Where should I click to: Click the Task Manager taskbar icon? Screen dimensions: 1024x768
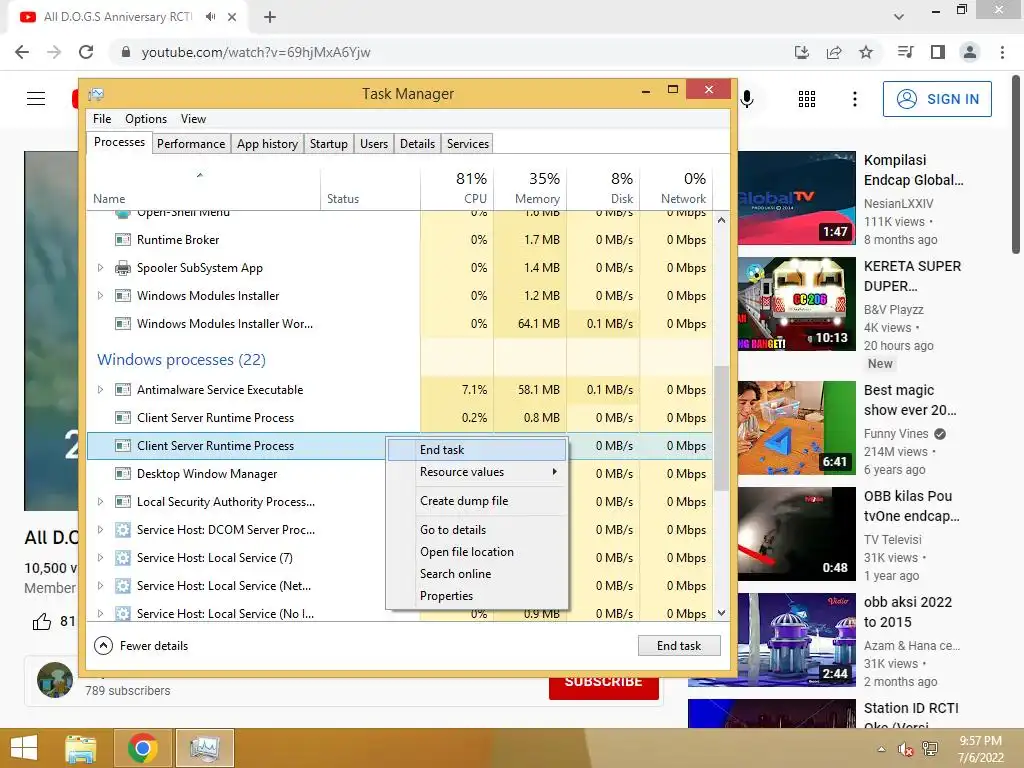pyautogui.click(x=204, y=748)
